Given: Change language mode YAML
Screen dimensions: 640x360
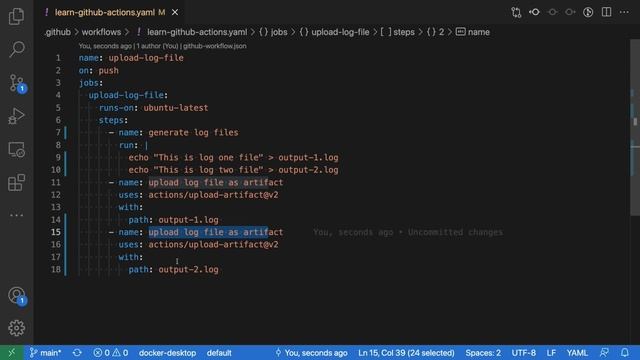Looking at the screenshot, I should tap(577, 353).
